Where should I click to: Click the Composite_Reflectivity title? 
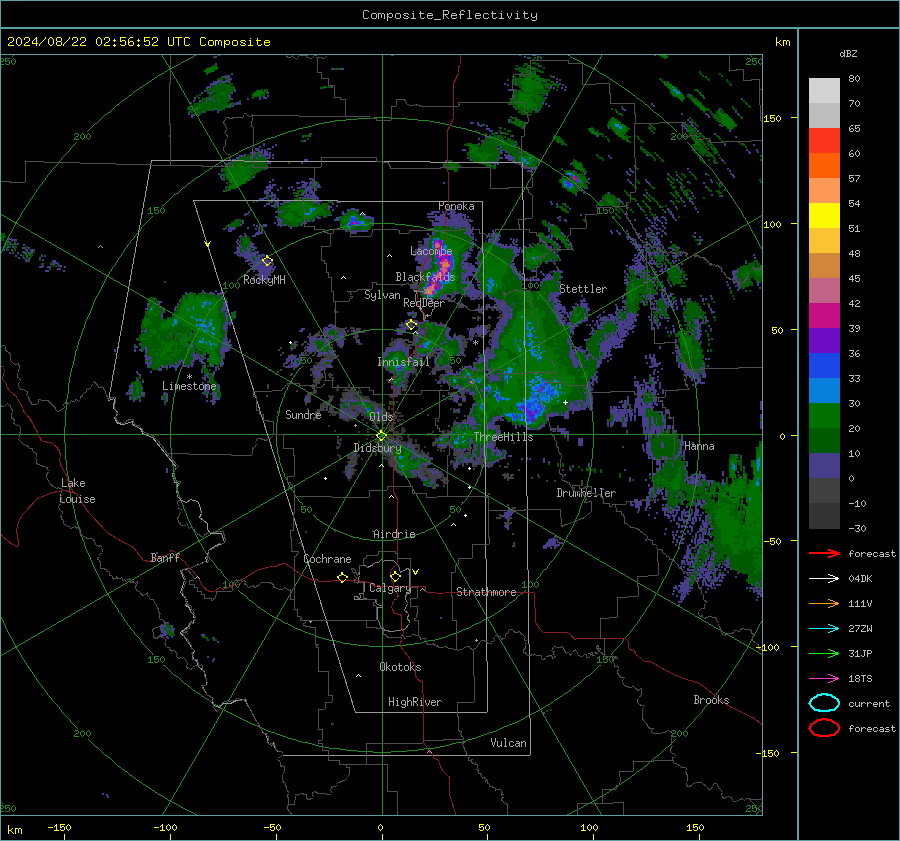tap(450, 15)
